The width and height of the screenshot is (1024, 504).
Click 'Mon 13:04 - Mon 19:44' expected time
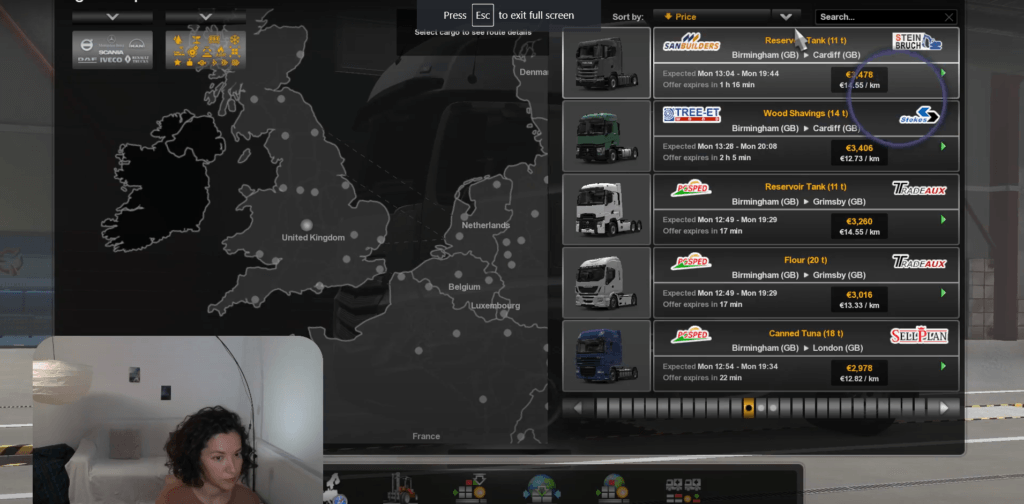click(738, 74)
